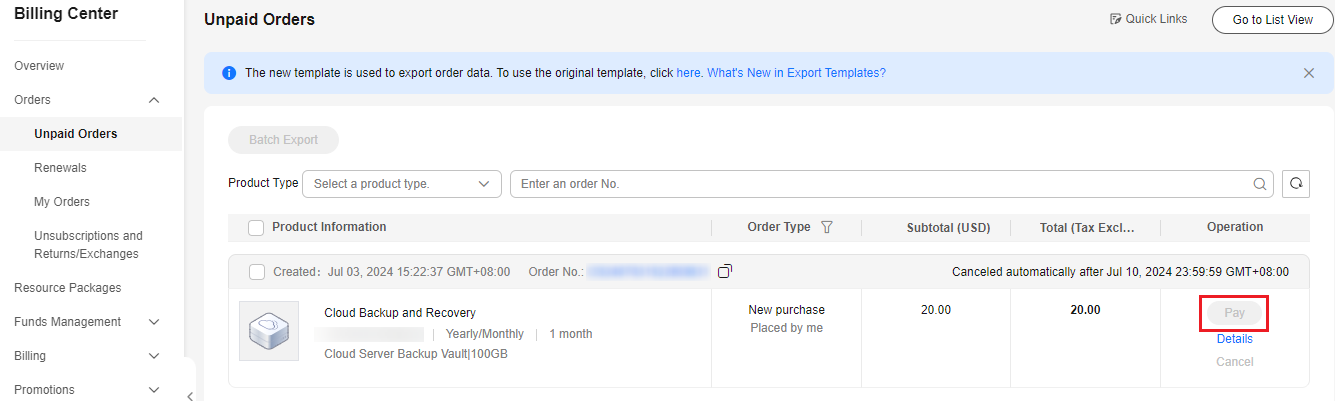
Task: Click the magnifier search icon in order field
Action: coord(1260,184)
